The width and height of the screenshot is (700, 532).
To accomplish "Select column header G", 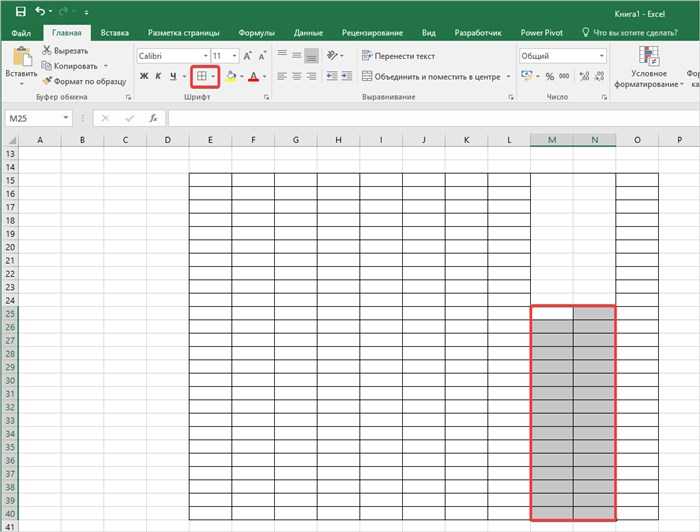I will (x=296, y=140).
